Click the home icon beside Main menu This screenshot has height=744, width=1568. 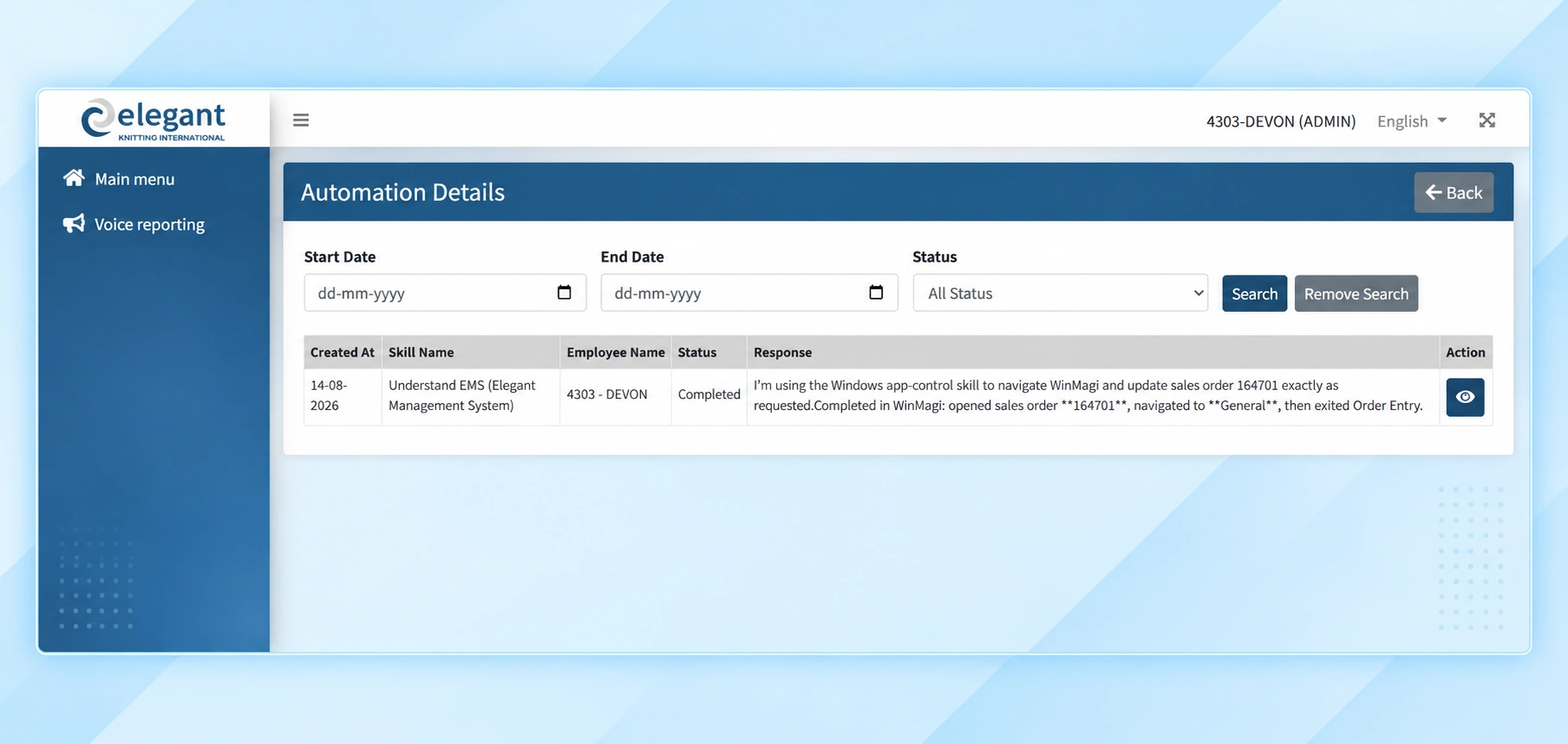point(74,178)
